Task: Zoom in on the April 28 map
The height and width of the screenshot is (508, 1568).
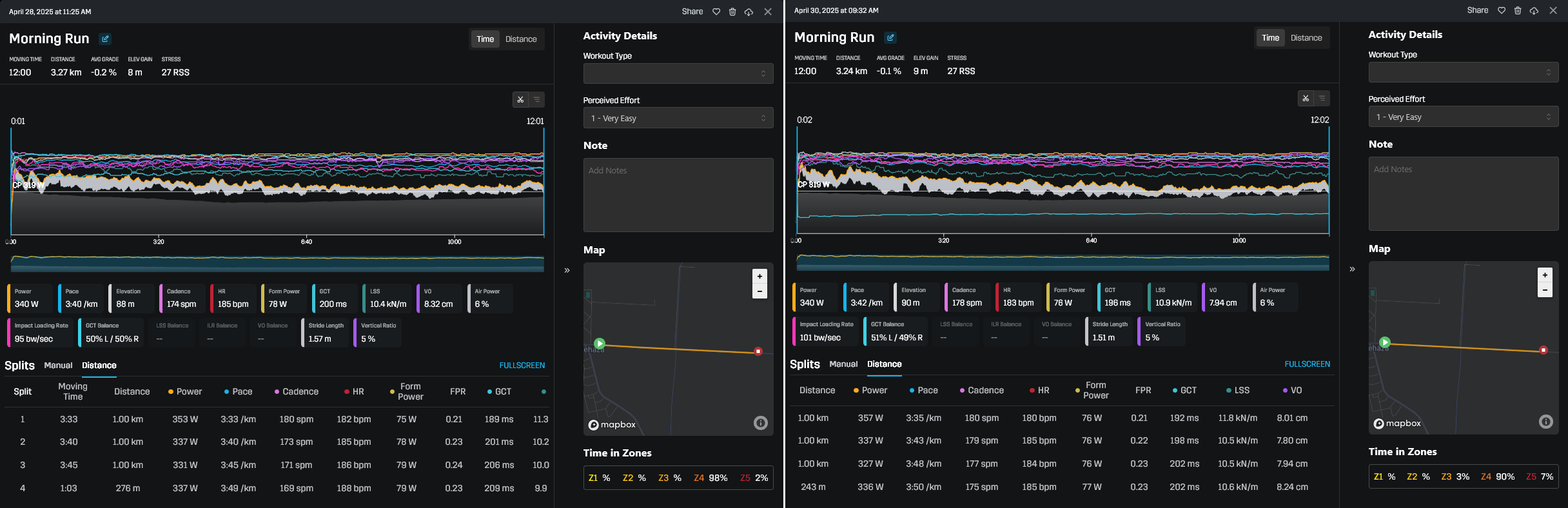Action: click(759, 276)
